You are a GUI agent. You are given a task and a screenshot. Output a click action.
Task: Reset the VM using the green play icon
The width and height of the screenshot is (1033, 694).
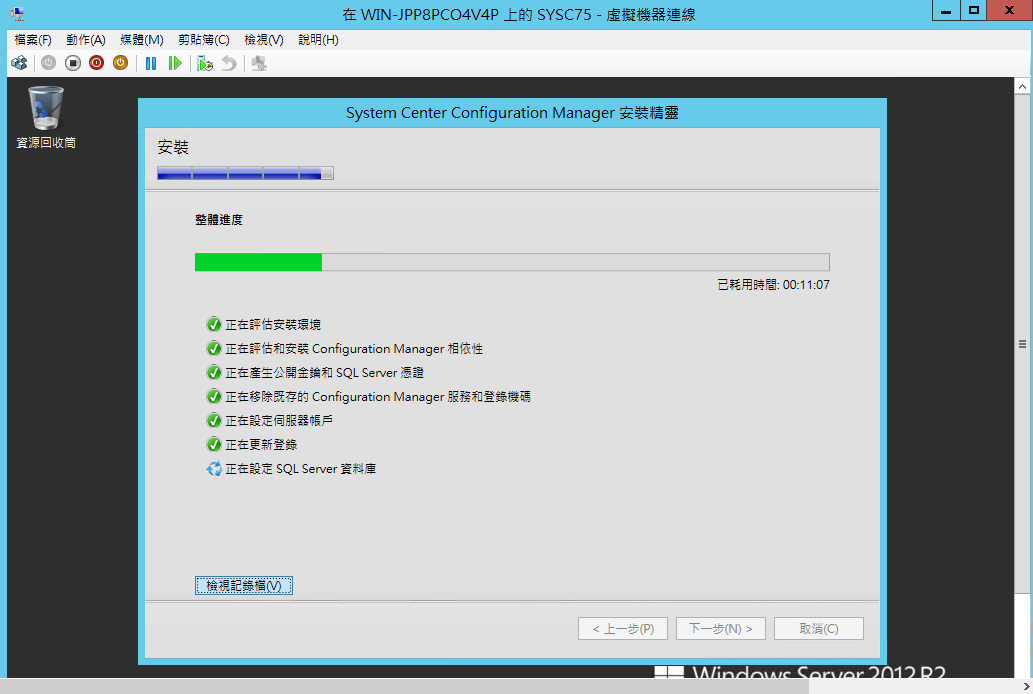175,63
